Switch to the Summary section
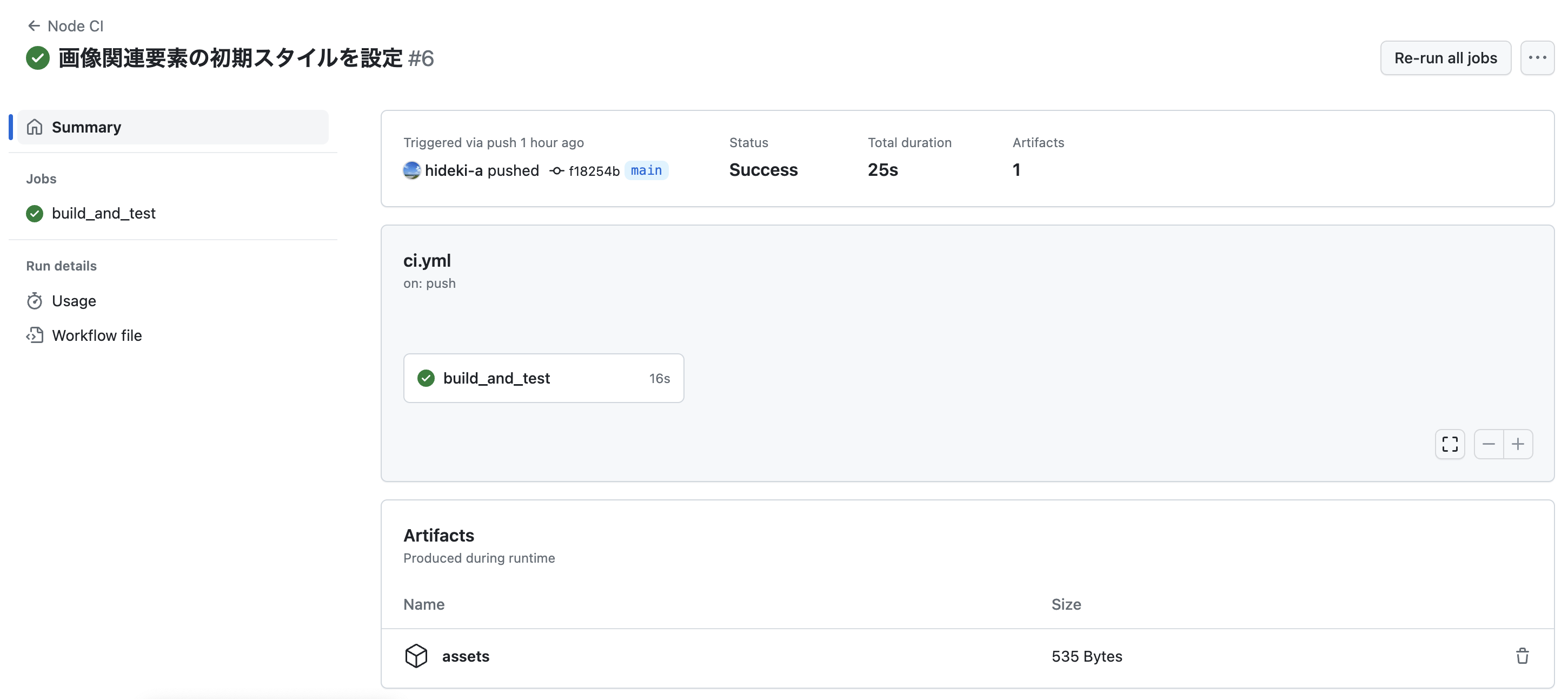Screen dimensions: 1568x699 [86, 127]
